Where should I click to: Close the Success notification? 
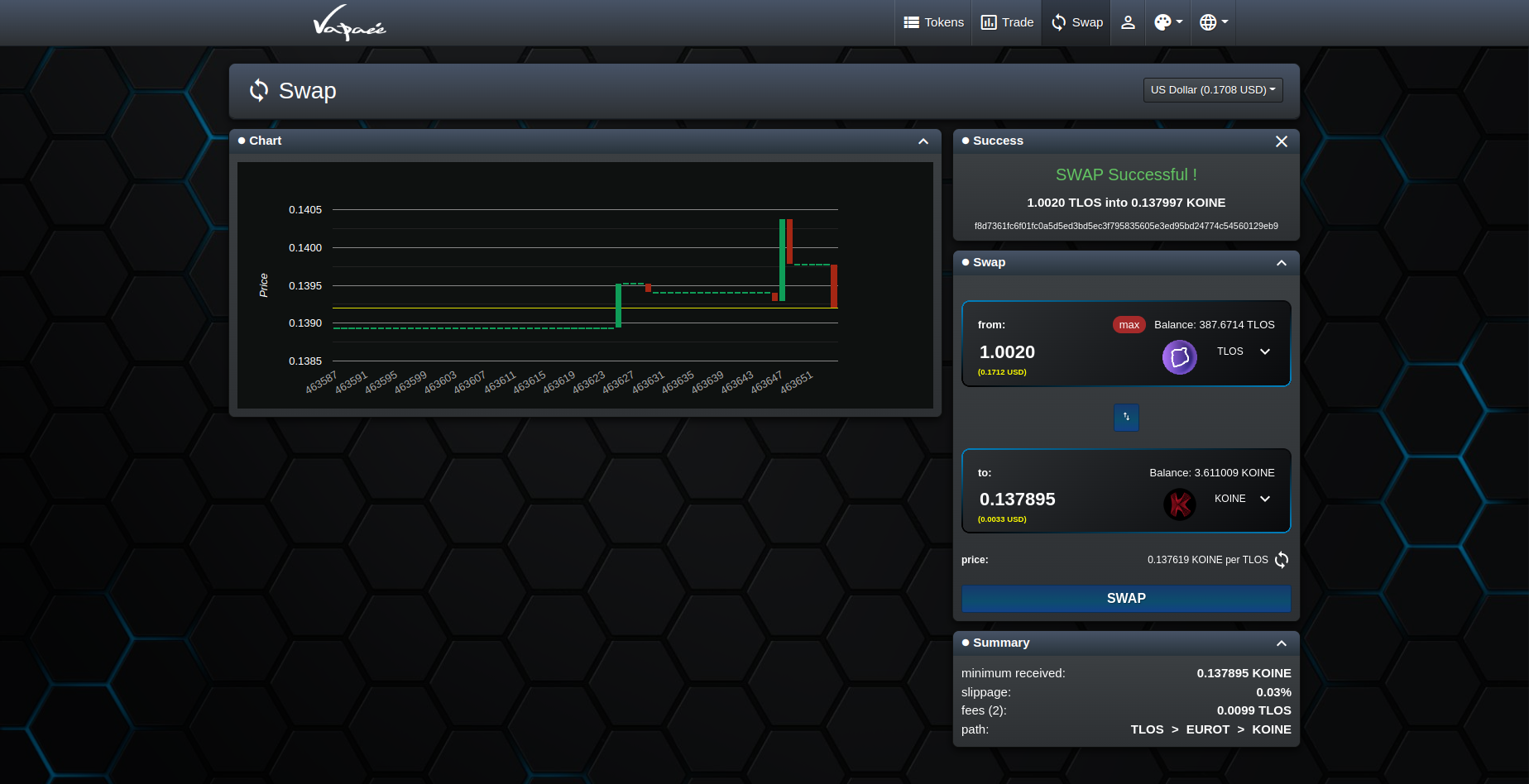coord(1282,141)
